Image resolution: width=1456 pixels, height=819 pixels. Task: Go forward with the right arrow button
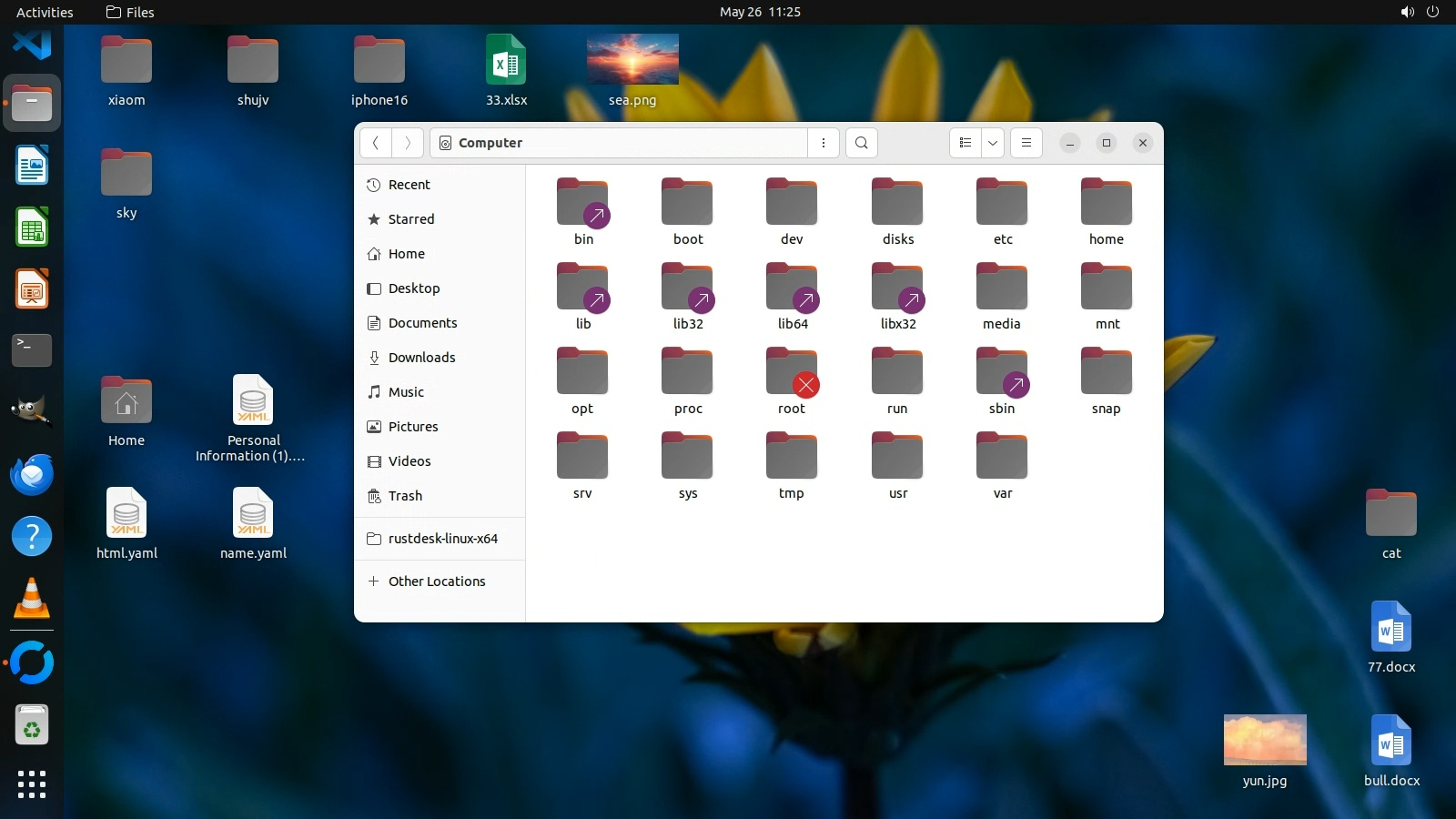tap(408, 143)
